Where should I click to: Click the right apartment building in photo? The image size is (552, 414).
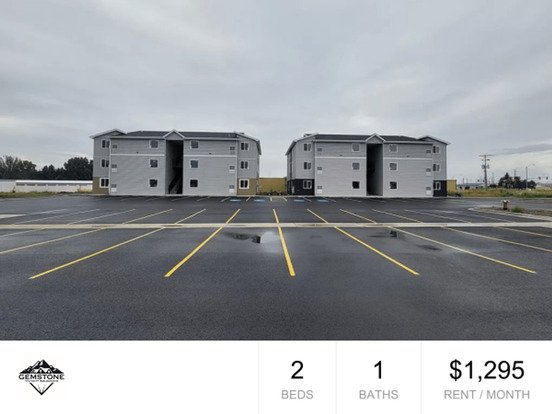click(368, 165)
